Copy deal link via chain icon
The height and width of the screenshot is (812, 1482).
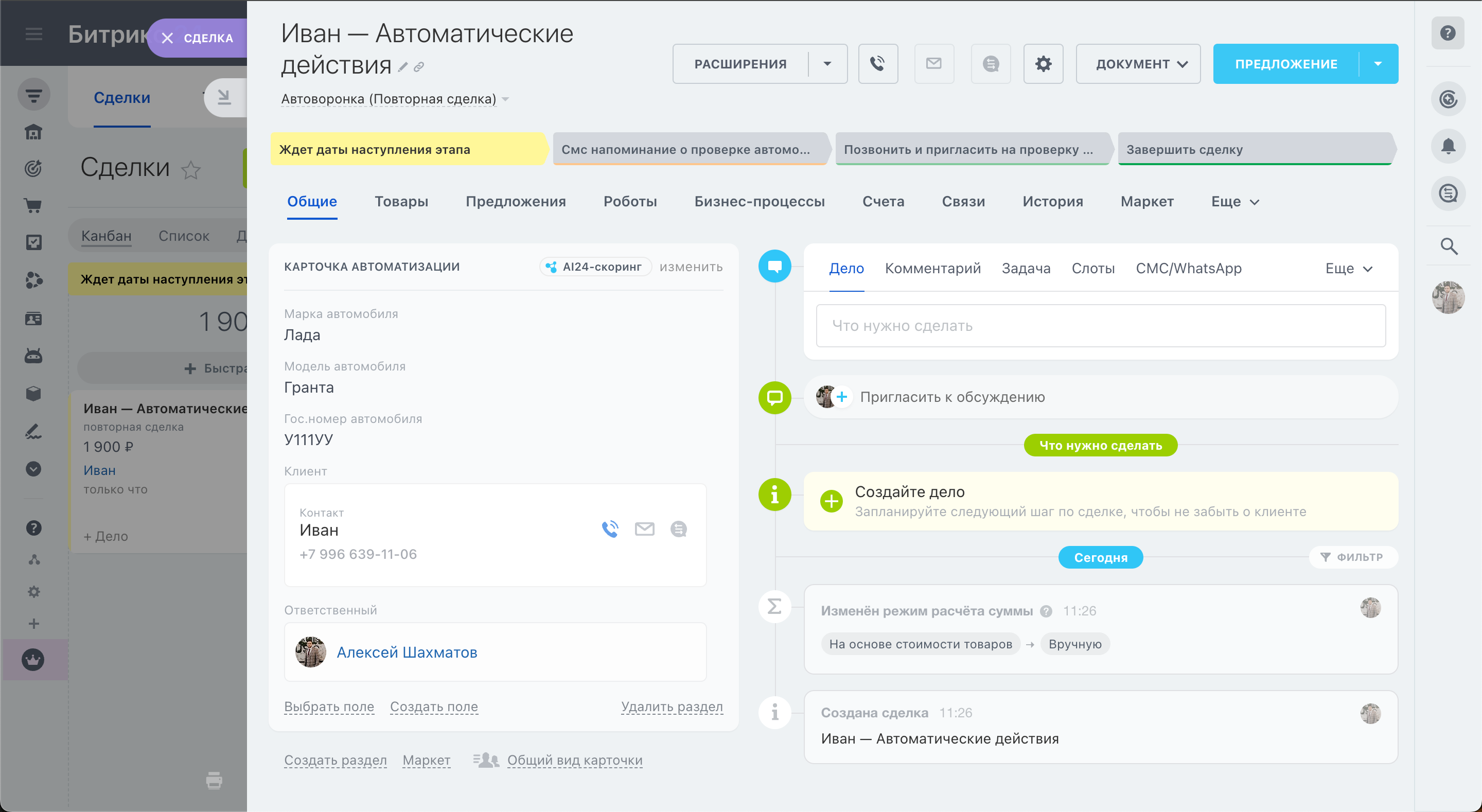[x=419, y=67]
